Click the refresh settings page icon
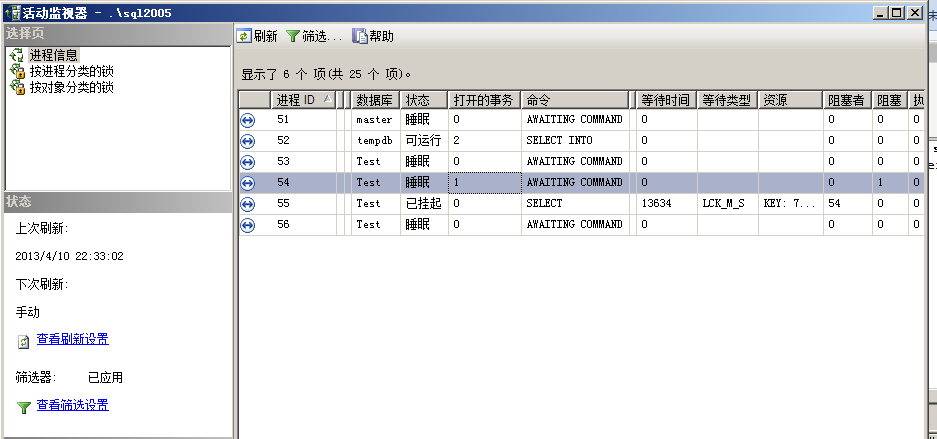 (x=23, y=341)
